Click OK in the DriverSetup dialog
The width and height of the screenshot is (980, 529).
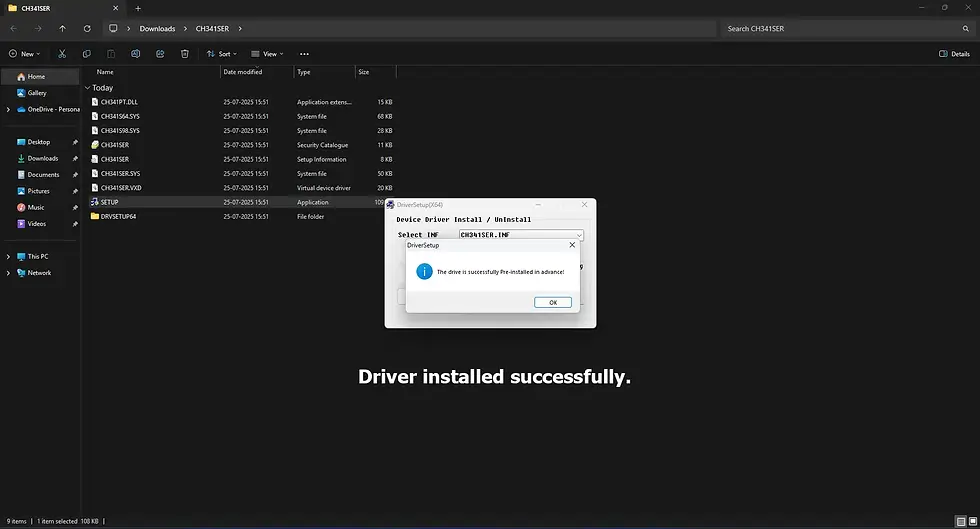pyautogui.click(x=553, y=302)
